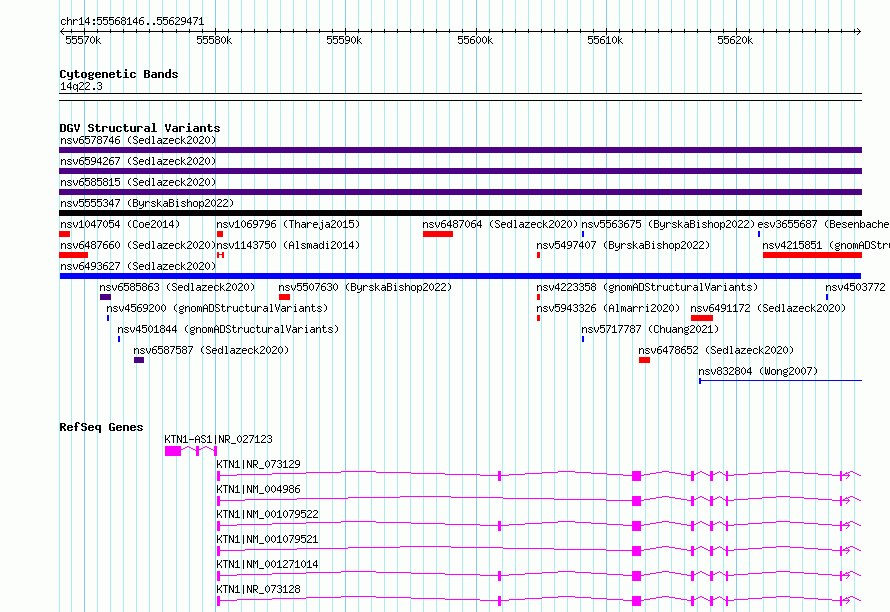This screenshot has width=890, height=612.
Task: Click the nsv5507630 (ByrskaBishop2022) label
Action: click(365, 287)
